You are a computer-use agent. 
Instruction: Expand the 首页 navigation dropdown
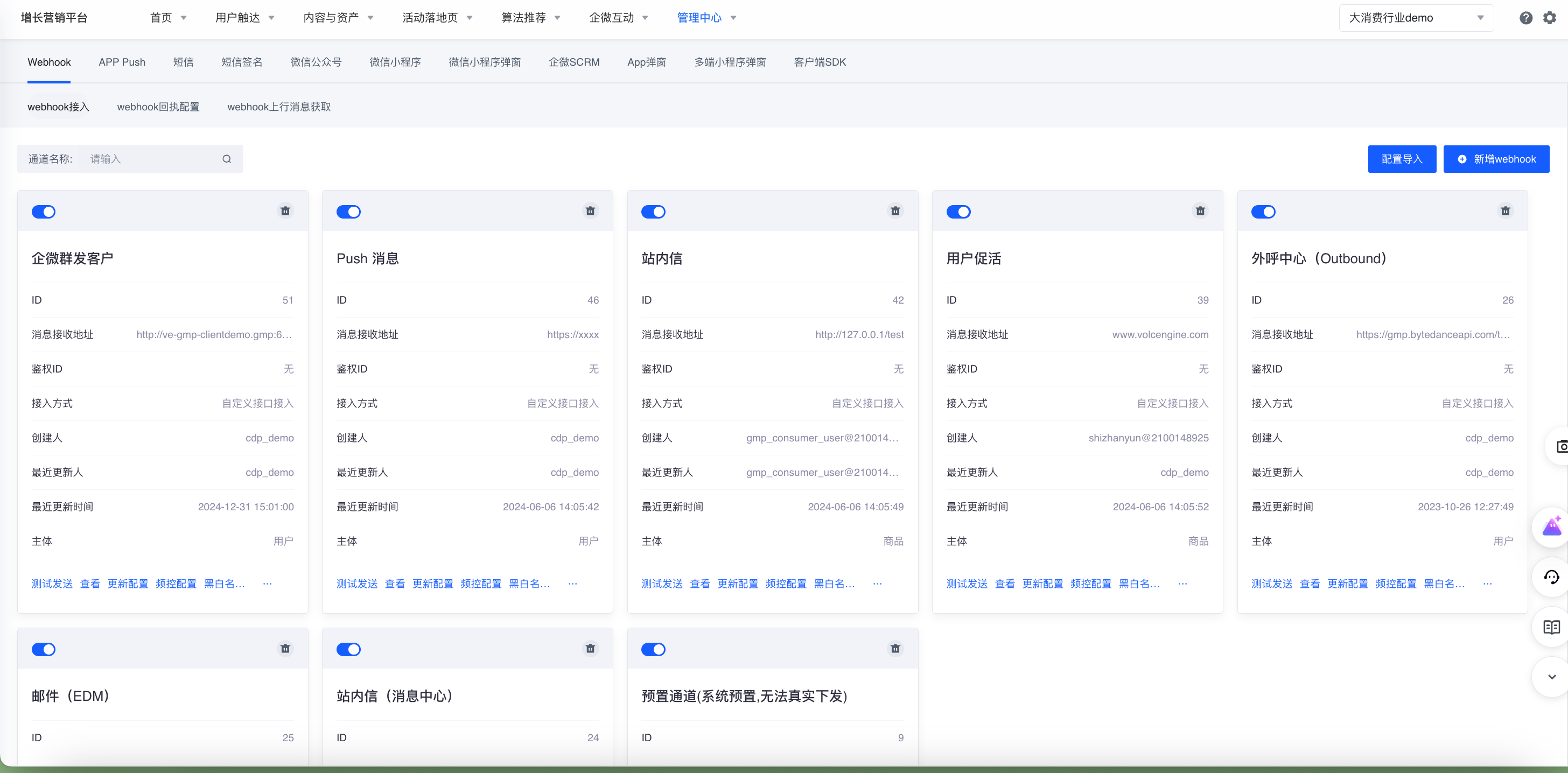[x=168, y=18]
